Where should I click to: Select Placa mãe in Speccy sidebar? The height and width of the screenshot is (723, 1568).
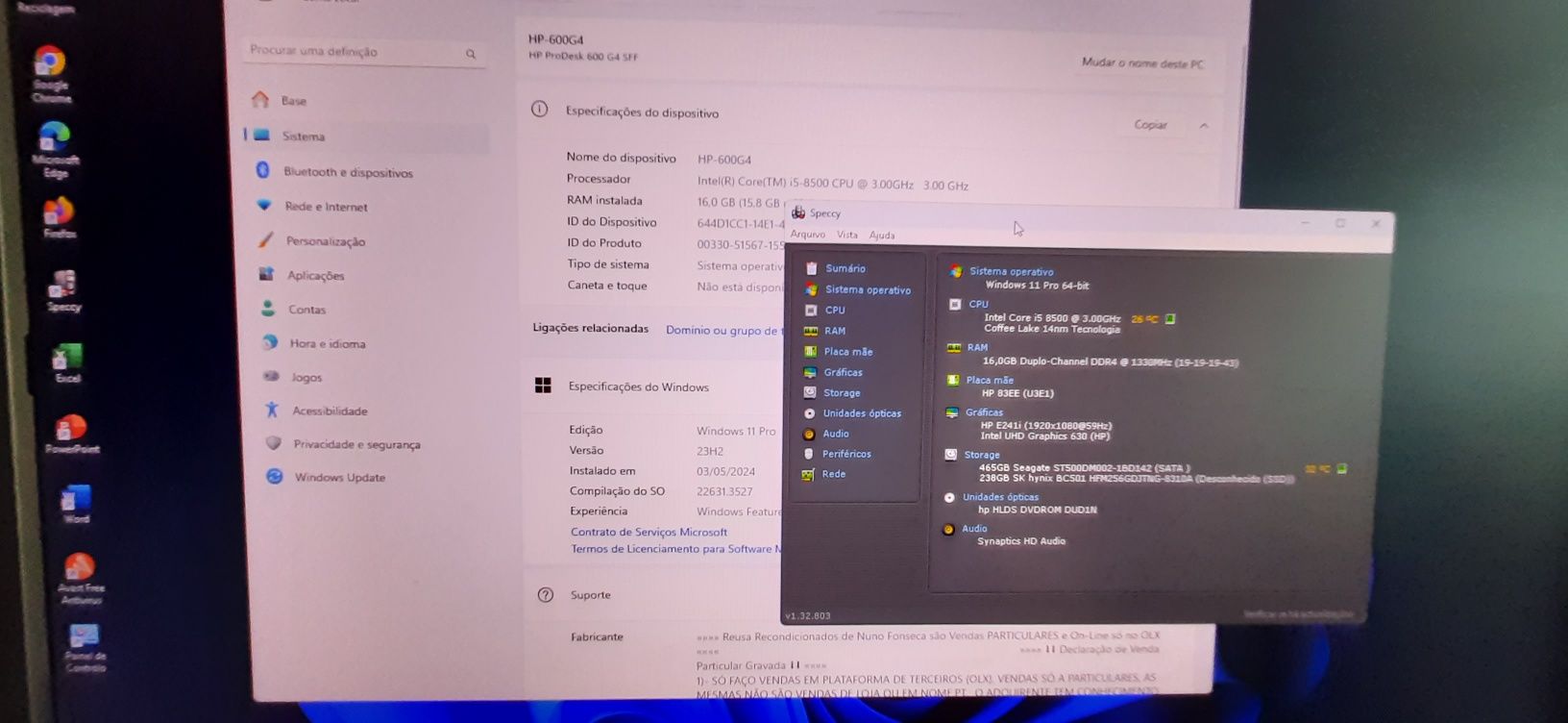[848, 352]
